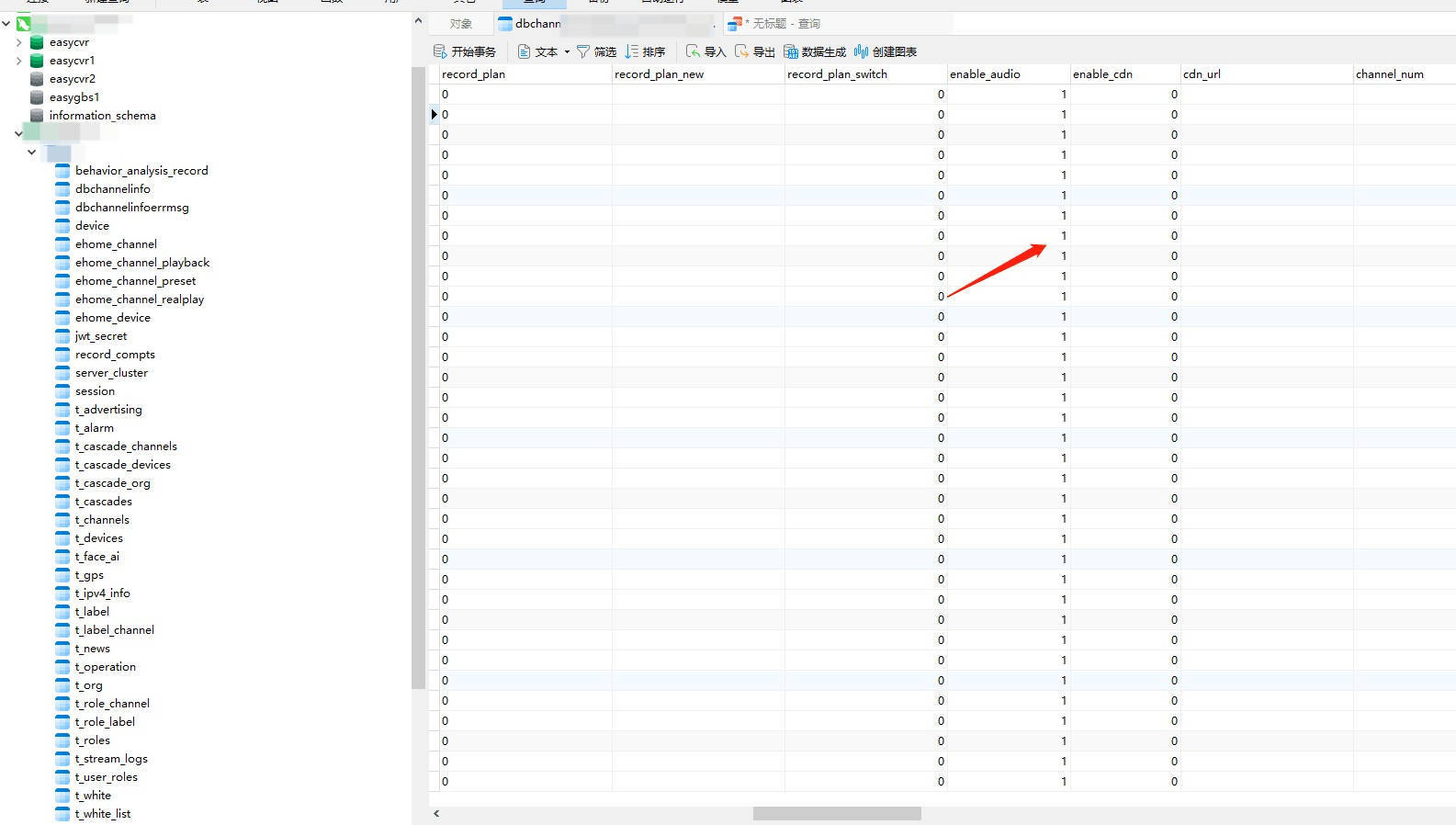Click the ehome_channel table icon
The width and height of the screenshot is (1456, 825).
point(62,244)
